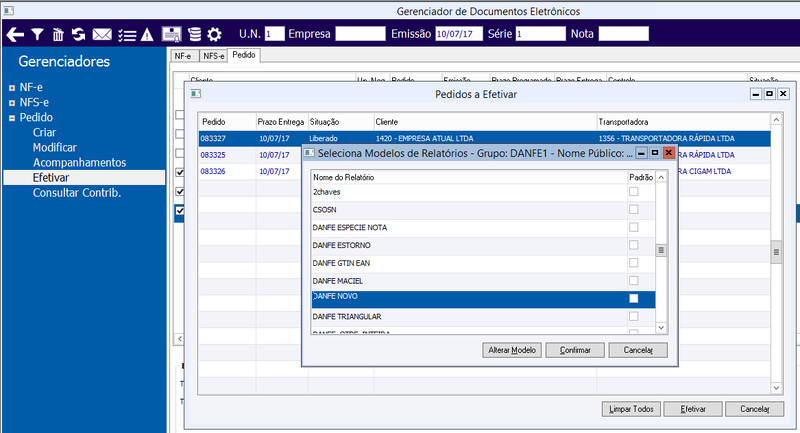Image resolution: width=800 pixels, height=433 pixels.
Task: Collapse the Pedido tree node
Action: (12, 118)
